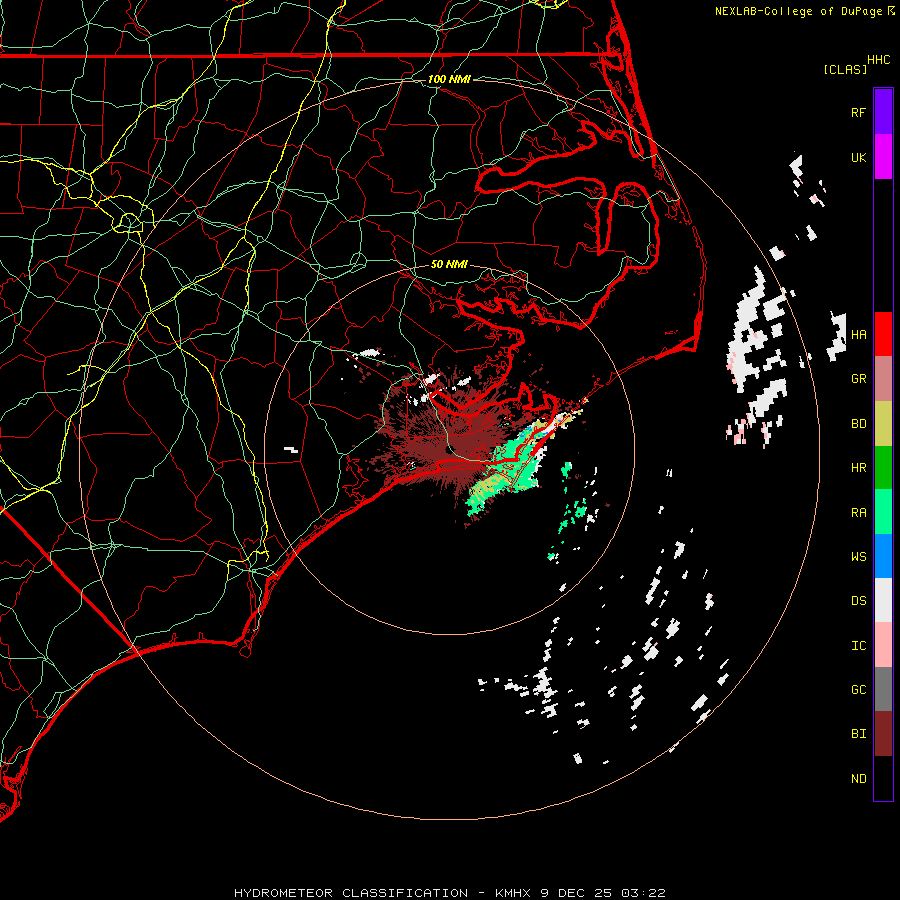900x900 pixels.
Task: Click the HHC product label
Action: [878, 60]
